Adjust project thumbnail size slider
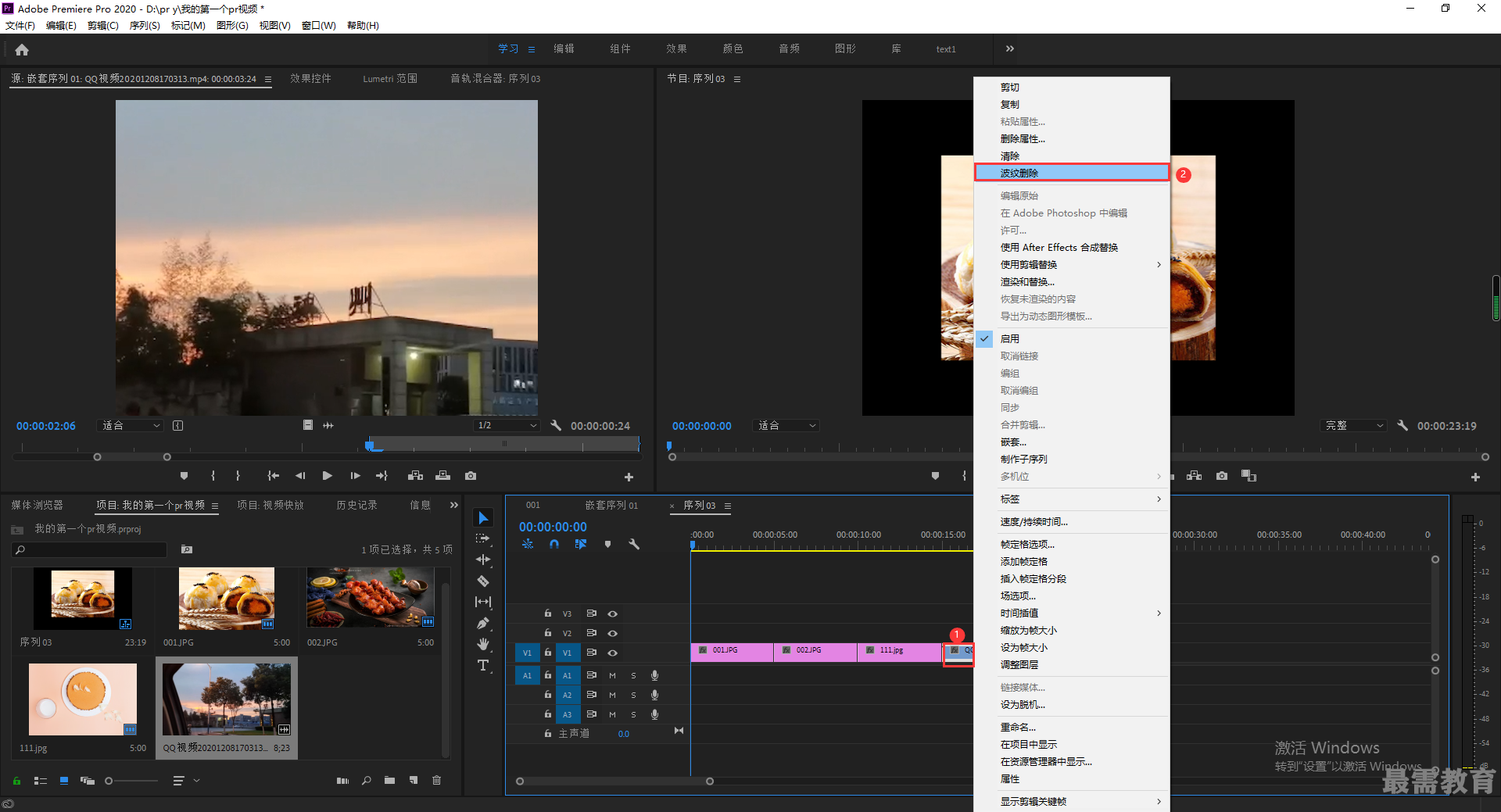1501x812 pixels. click(131, 780)
